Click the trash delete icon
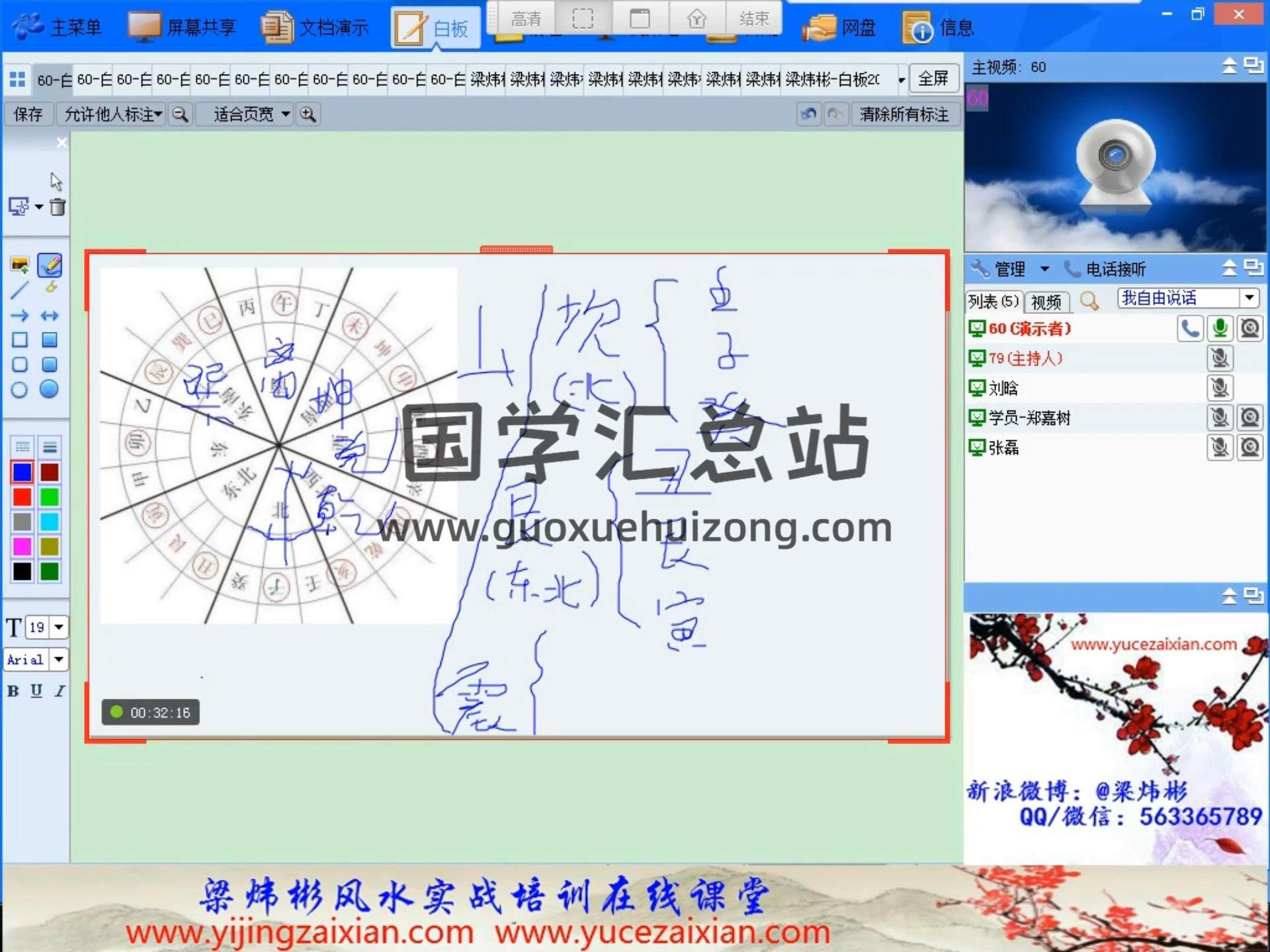The width and height of the screenshot is (1270, 952). (58, 207)
